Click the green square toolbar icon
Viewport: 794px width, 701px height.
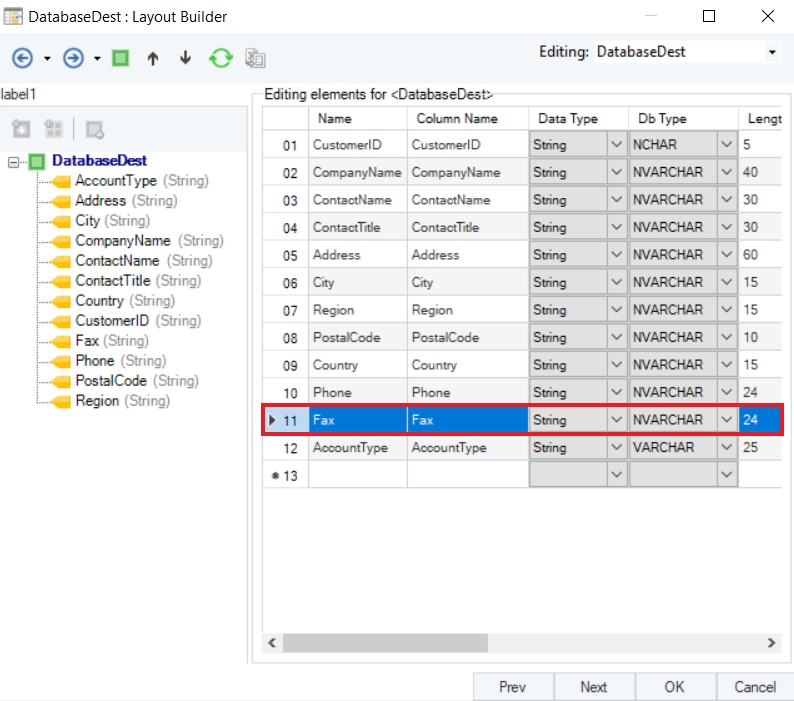[x=120, y=58]
